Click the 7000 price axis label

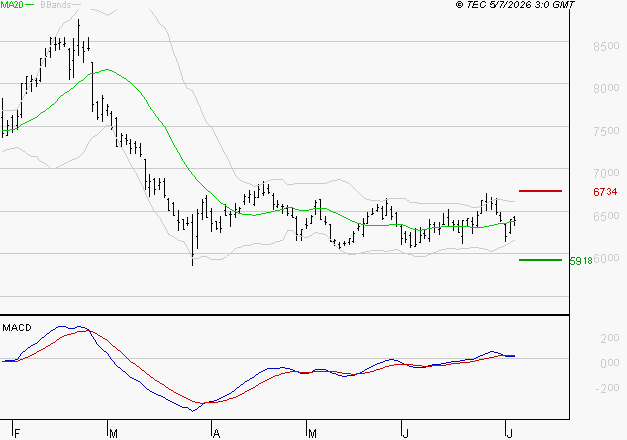606,173
